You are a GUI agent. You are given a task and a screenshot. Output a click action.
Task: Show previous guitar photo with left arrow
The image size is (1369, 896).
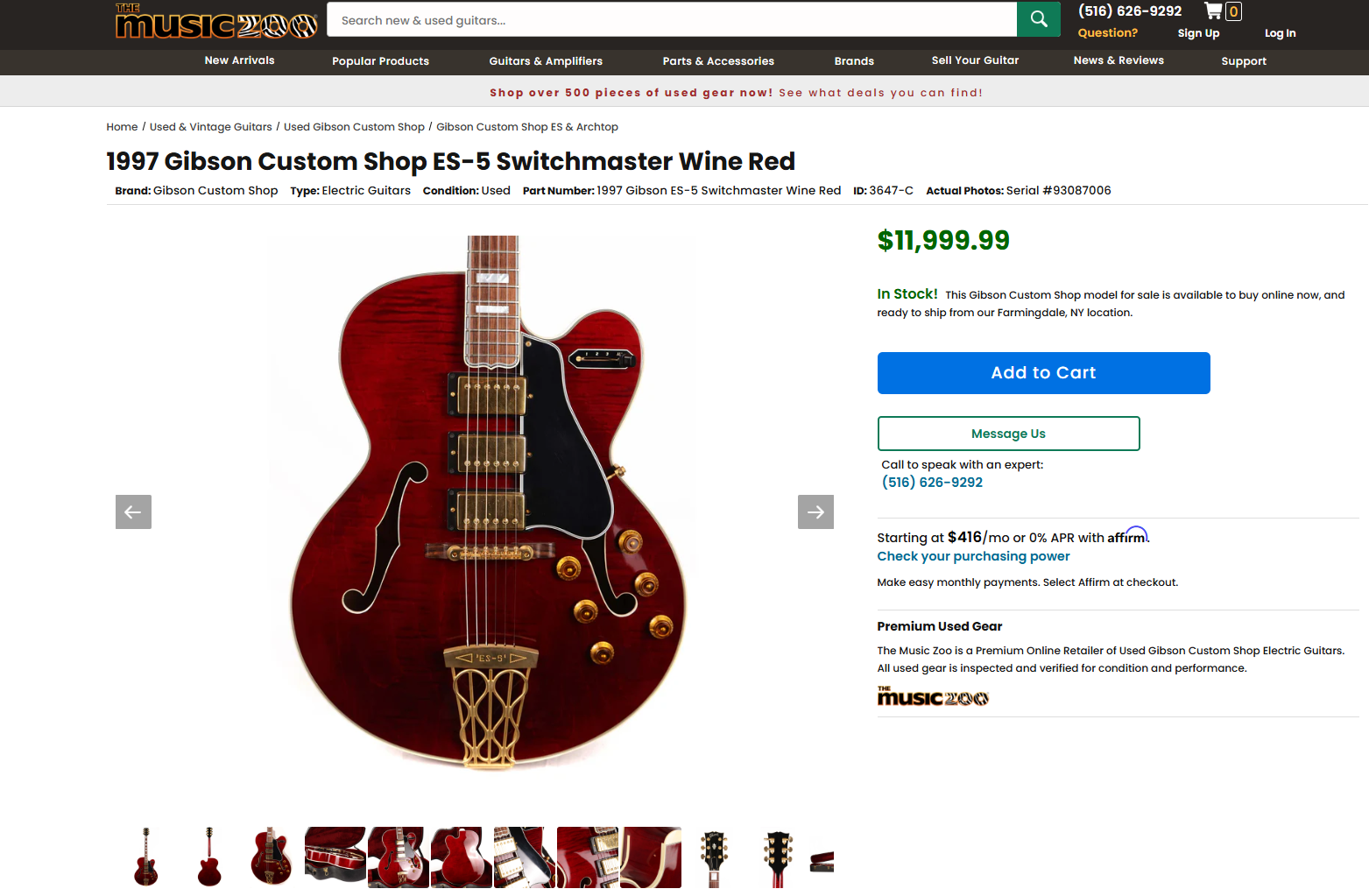click(x=133, y=512)
